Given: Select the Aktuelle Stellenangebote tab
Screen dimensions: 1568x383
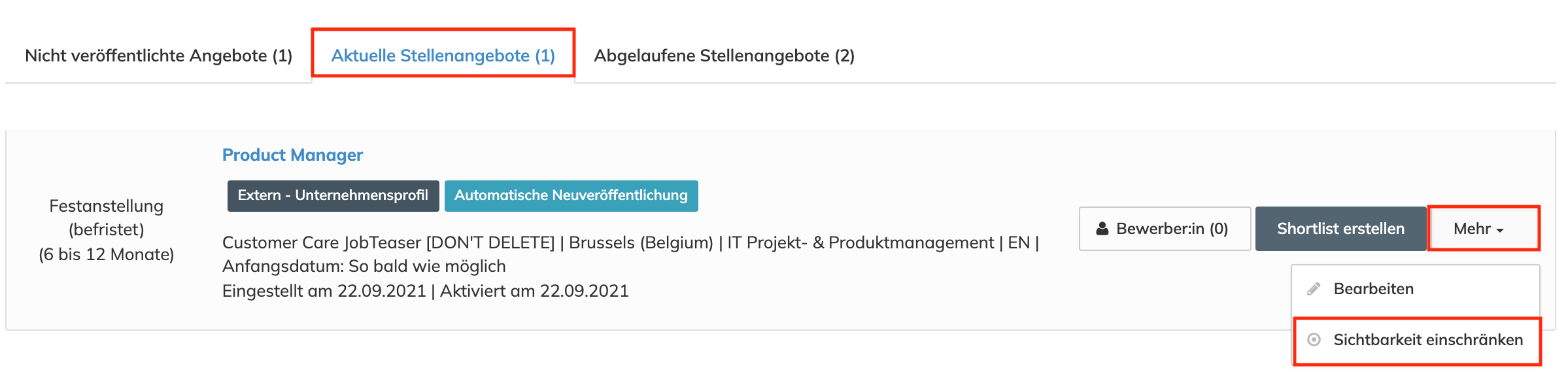Looking at the screenshot, I should pyautogui.click(x=443, y=56).
